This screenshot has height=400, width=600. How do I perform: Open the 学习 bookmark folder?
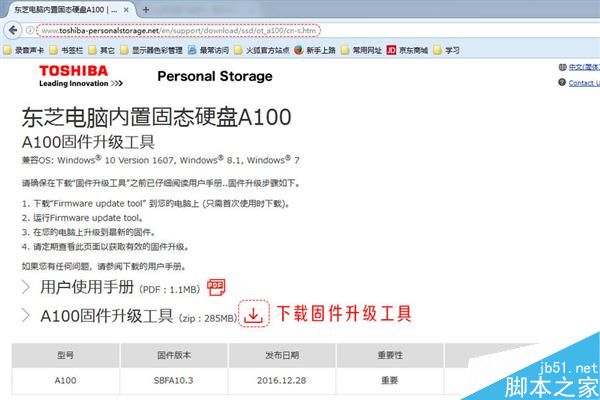point(447,50)
